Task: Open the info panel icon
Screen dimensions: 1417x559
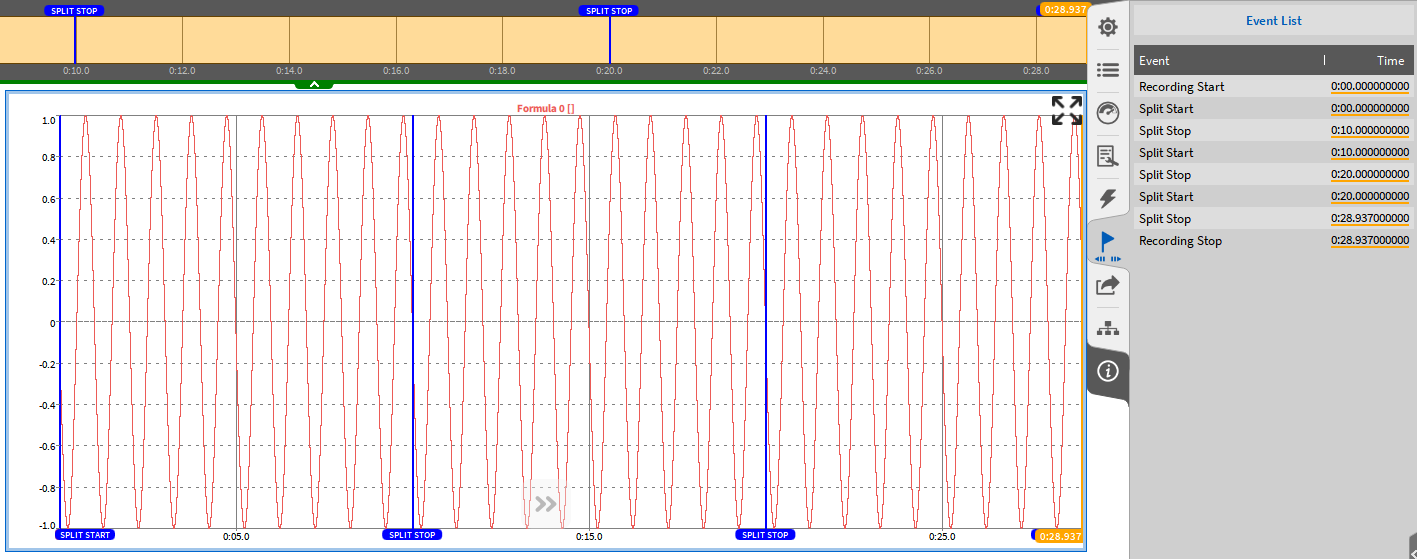Action: tap(1107, 371)
